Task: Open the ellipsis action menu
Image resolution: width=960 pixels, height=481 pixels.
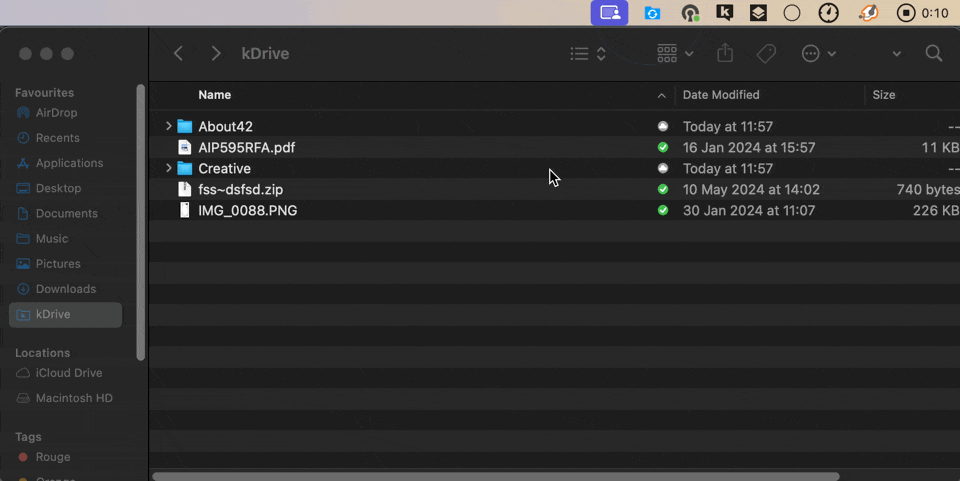Action: pyautogui.click(x=819, y=54)
